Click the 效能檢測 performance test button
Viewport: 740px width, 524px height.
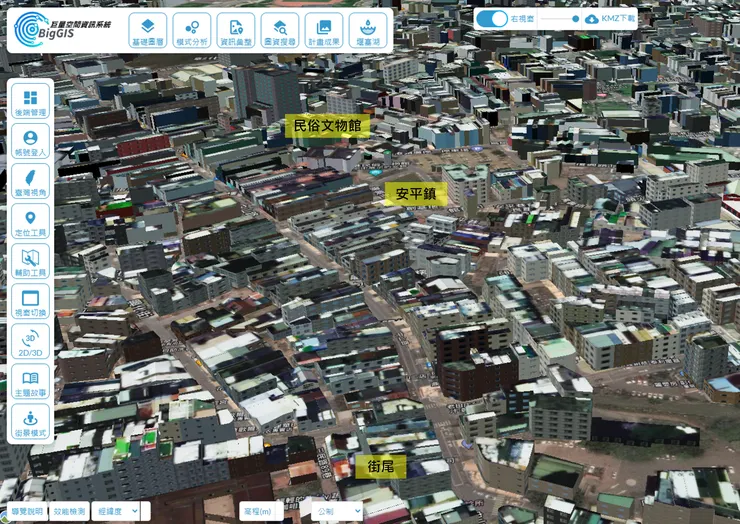click(69, 511)
